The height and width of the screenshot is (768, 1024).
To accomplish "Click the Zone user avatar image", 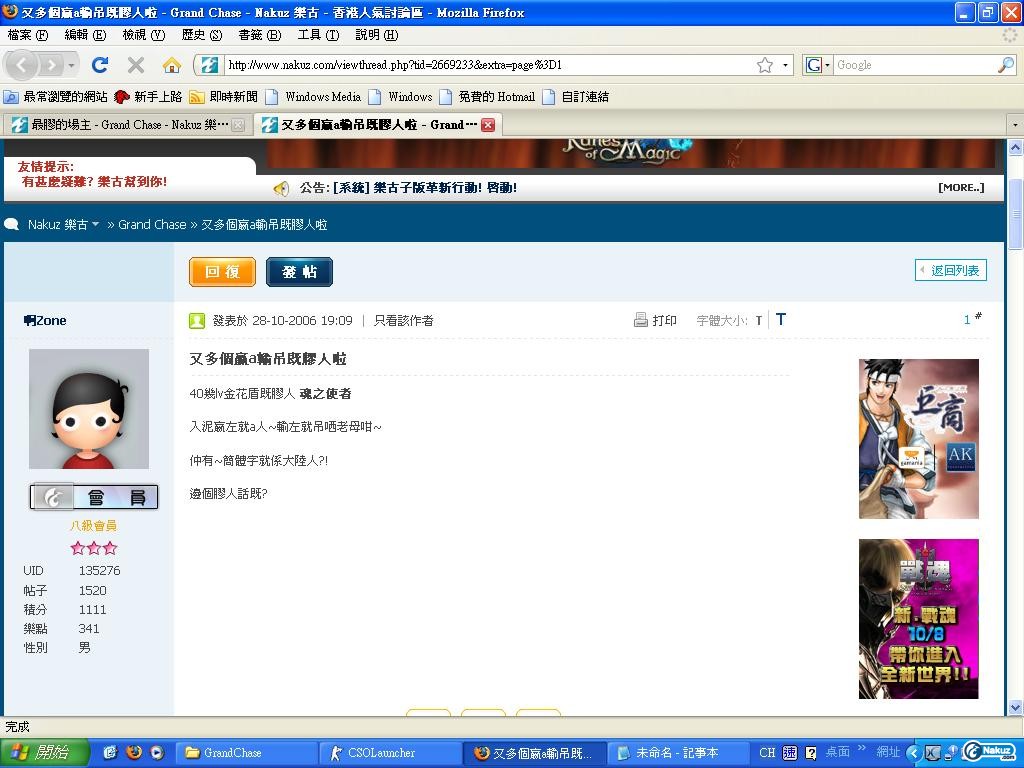I will click(x=89, y=409).
